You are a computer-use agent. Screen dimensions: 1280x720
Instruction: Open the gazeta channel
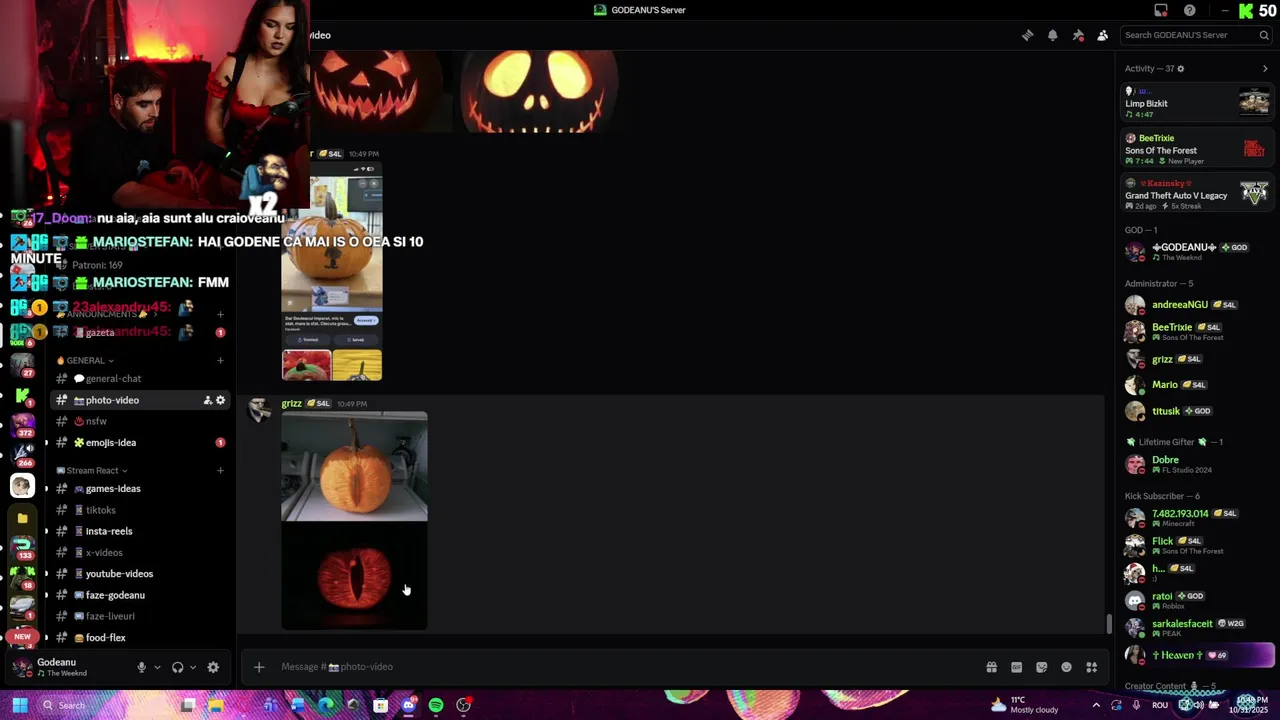(x=140, y=332)
